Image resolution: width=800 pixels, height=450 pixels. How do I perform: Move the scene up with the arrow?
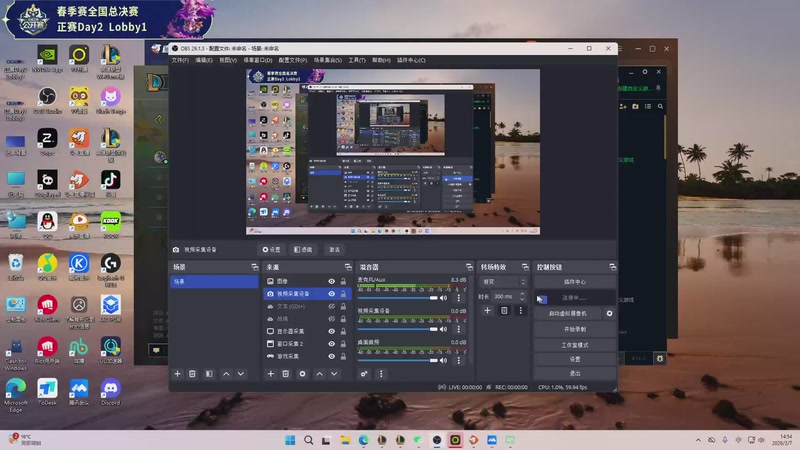point(226,374)
